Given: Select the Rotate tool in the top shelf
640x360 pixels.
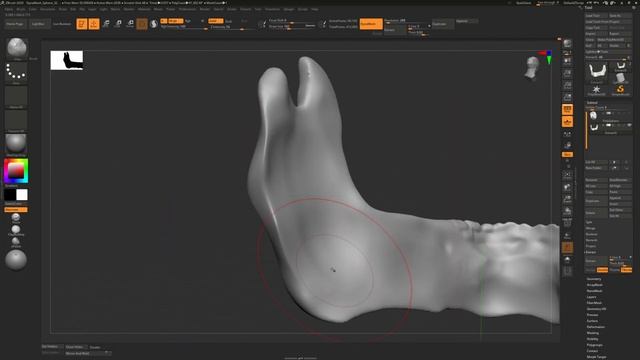Looking at the screenshot, I should 130,24.
